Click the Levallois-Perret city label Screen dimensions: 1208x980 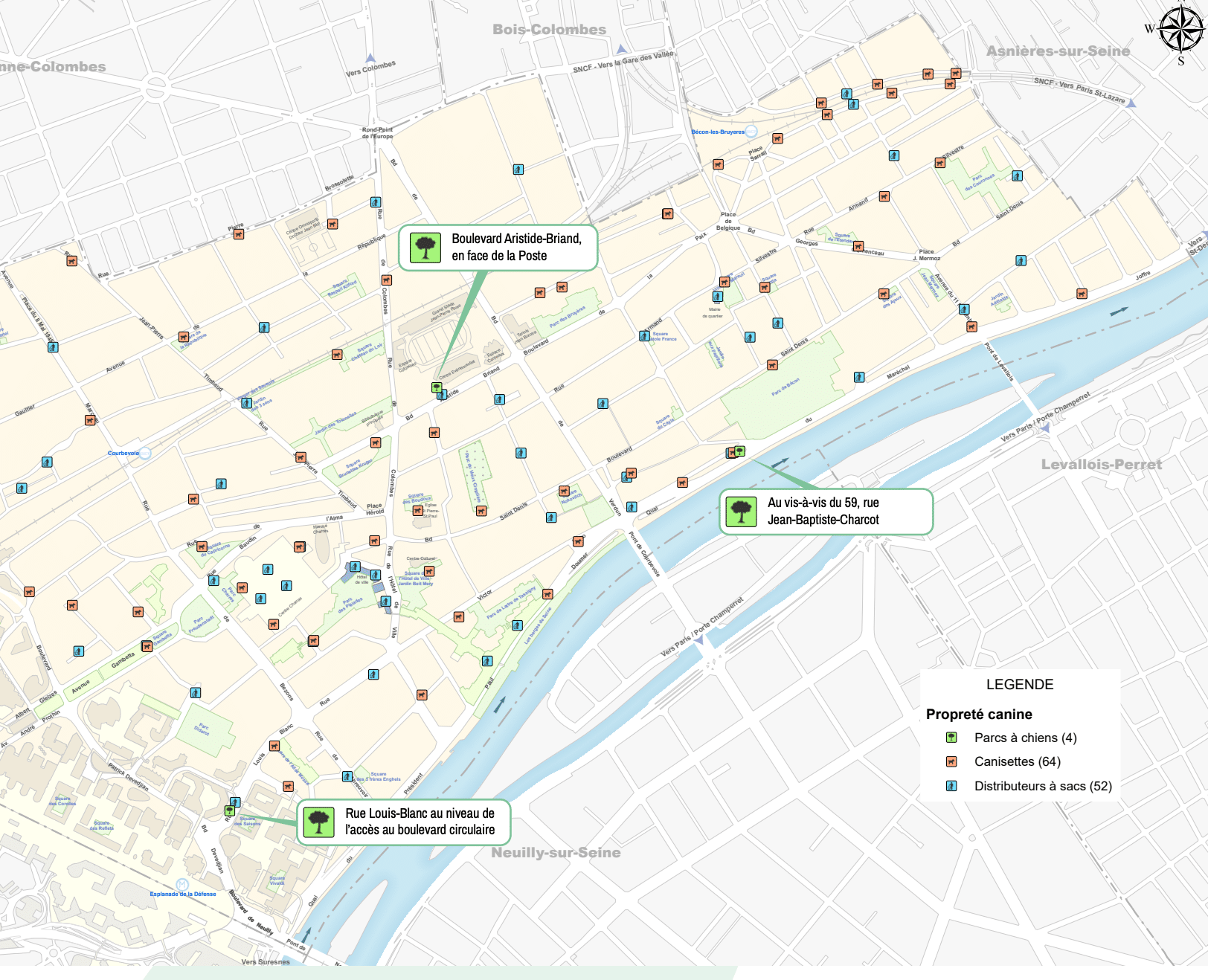click(x=1101, y=465)
